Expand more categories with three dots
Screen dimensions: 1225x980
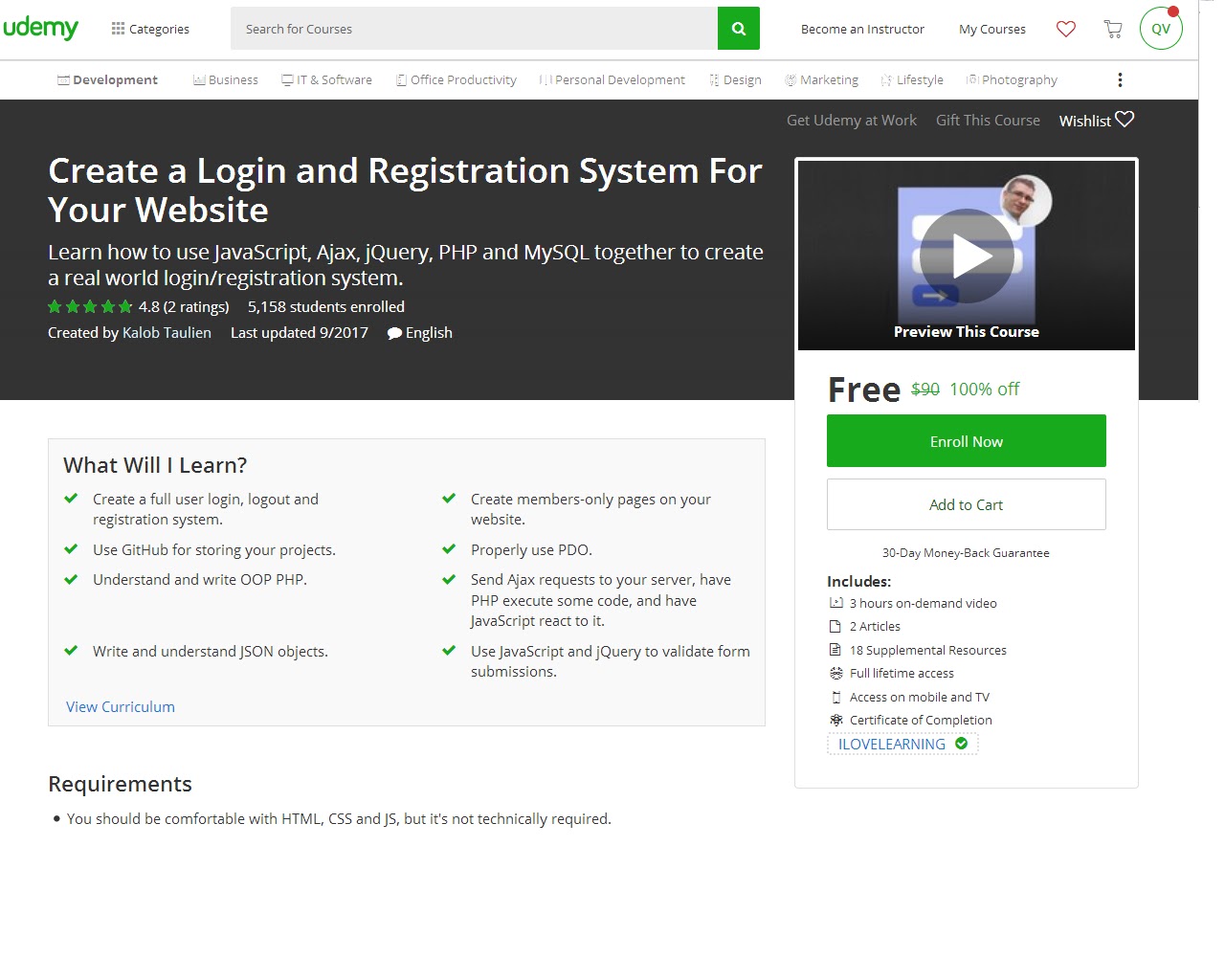point(1120,80)
